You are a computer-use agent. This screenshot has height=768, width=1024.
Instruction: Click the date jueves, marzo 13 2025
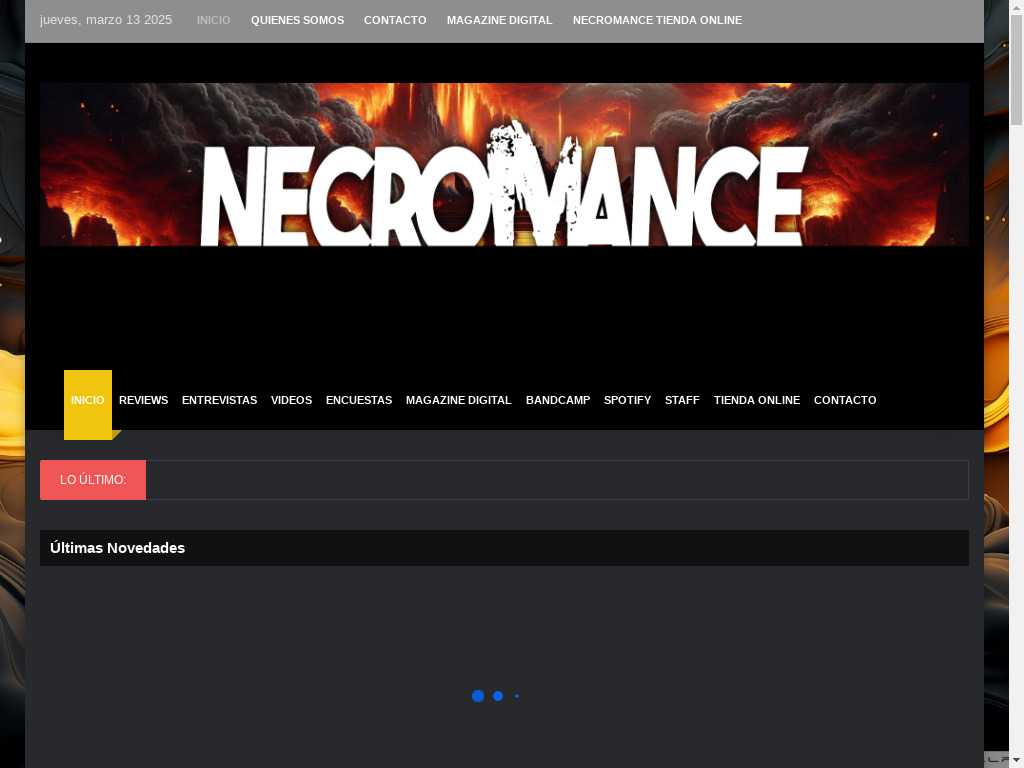pos(106,20)
